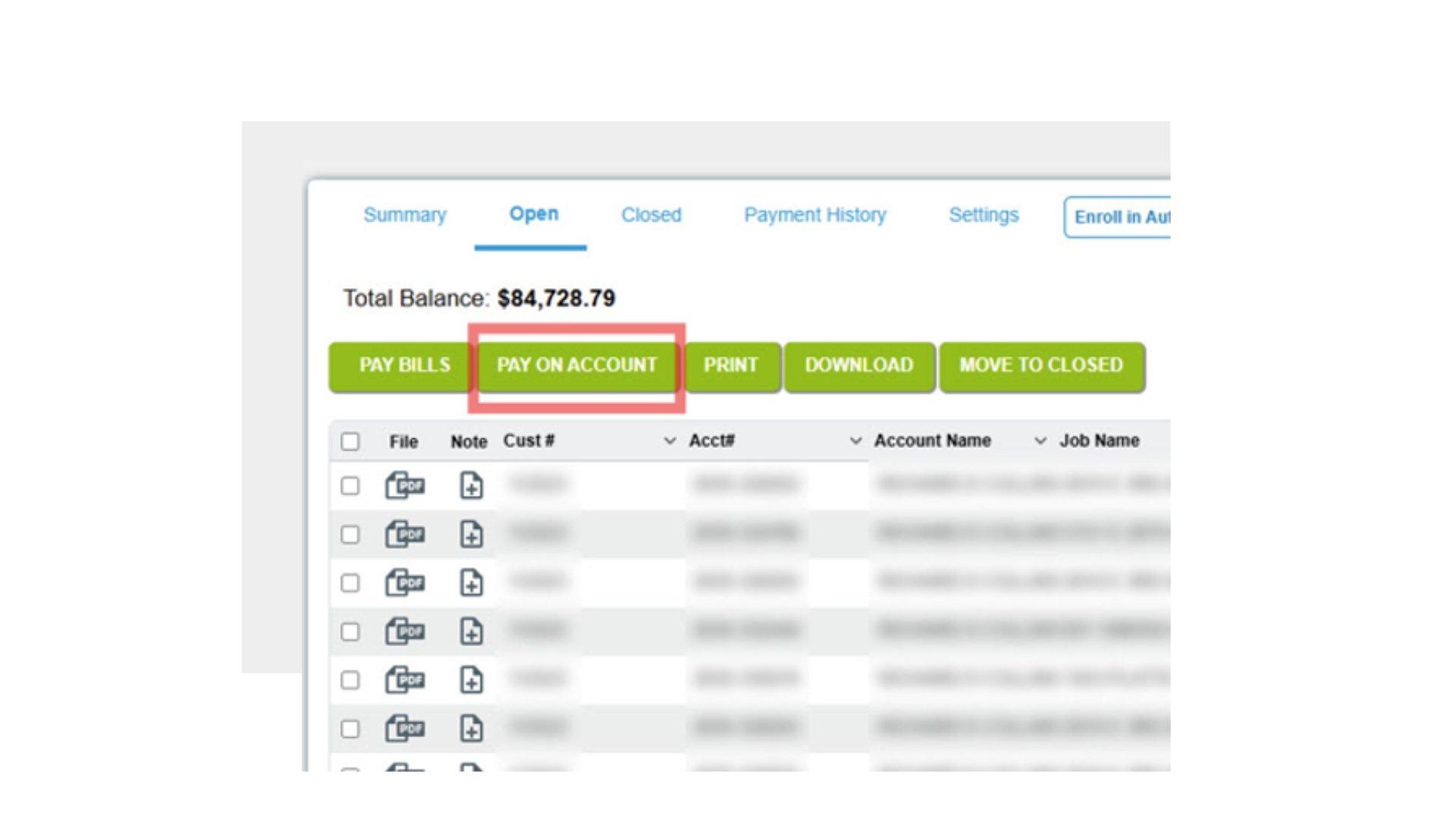Image resolution: width=1456 pixels, height=819 pixels.
Task: Add a note to second table row
Action: (471, 534)
